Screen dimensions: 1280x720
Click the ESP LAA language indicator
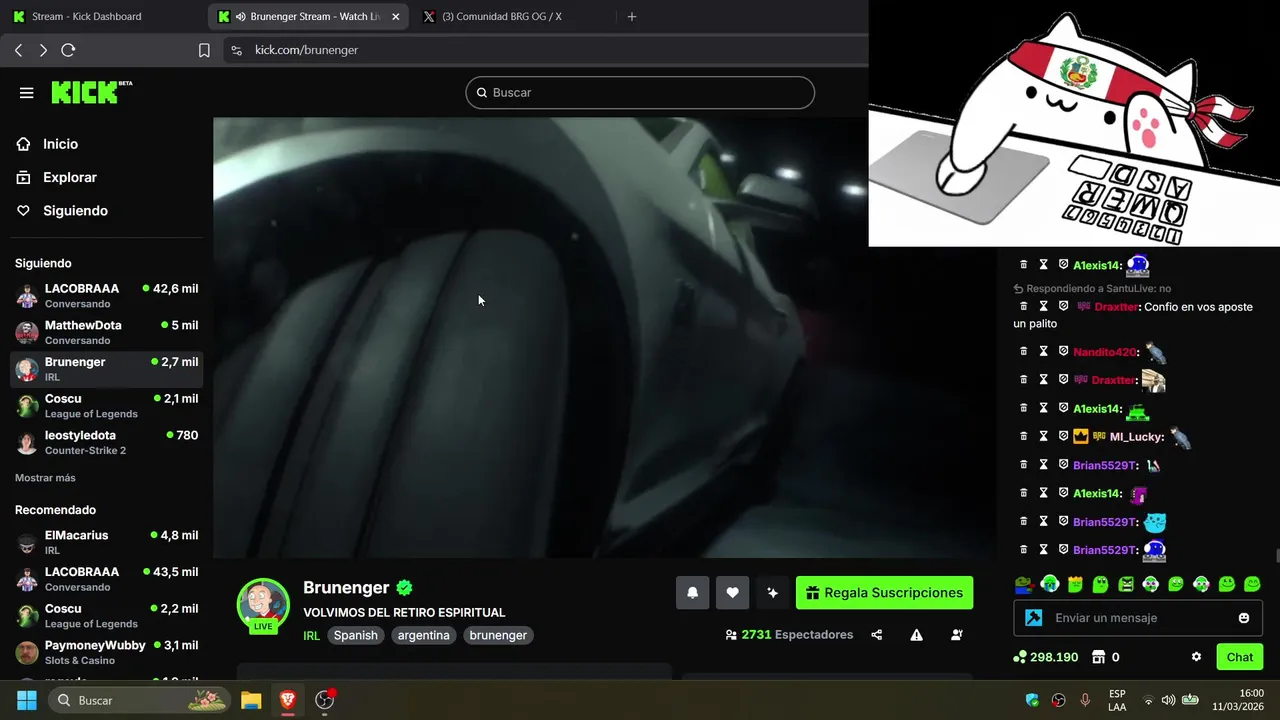tap(1117, 700)
